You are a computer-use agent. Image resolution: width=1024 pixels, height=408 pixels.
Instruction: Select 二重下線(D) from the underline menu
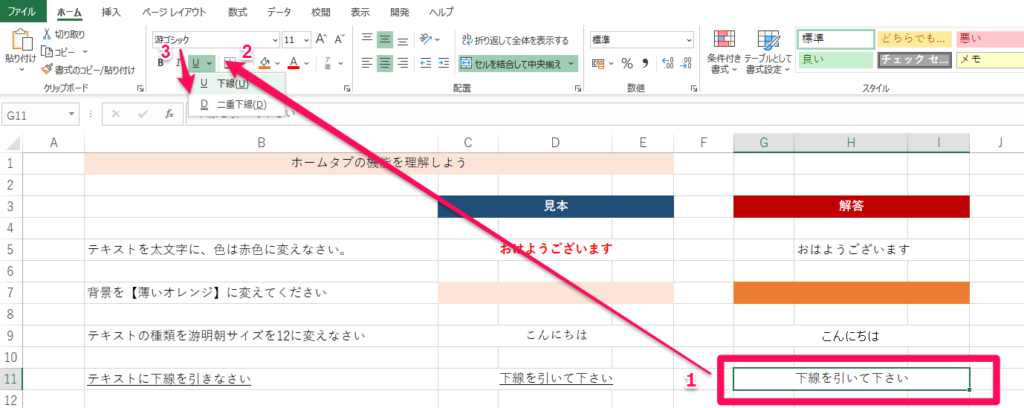(x=233, y=103)
